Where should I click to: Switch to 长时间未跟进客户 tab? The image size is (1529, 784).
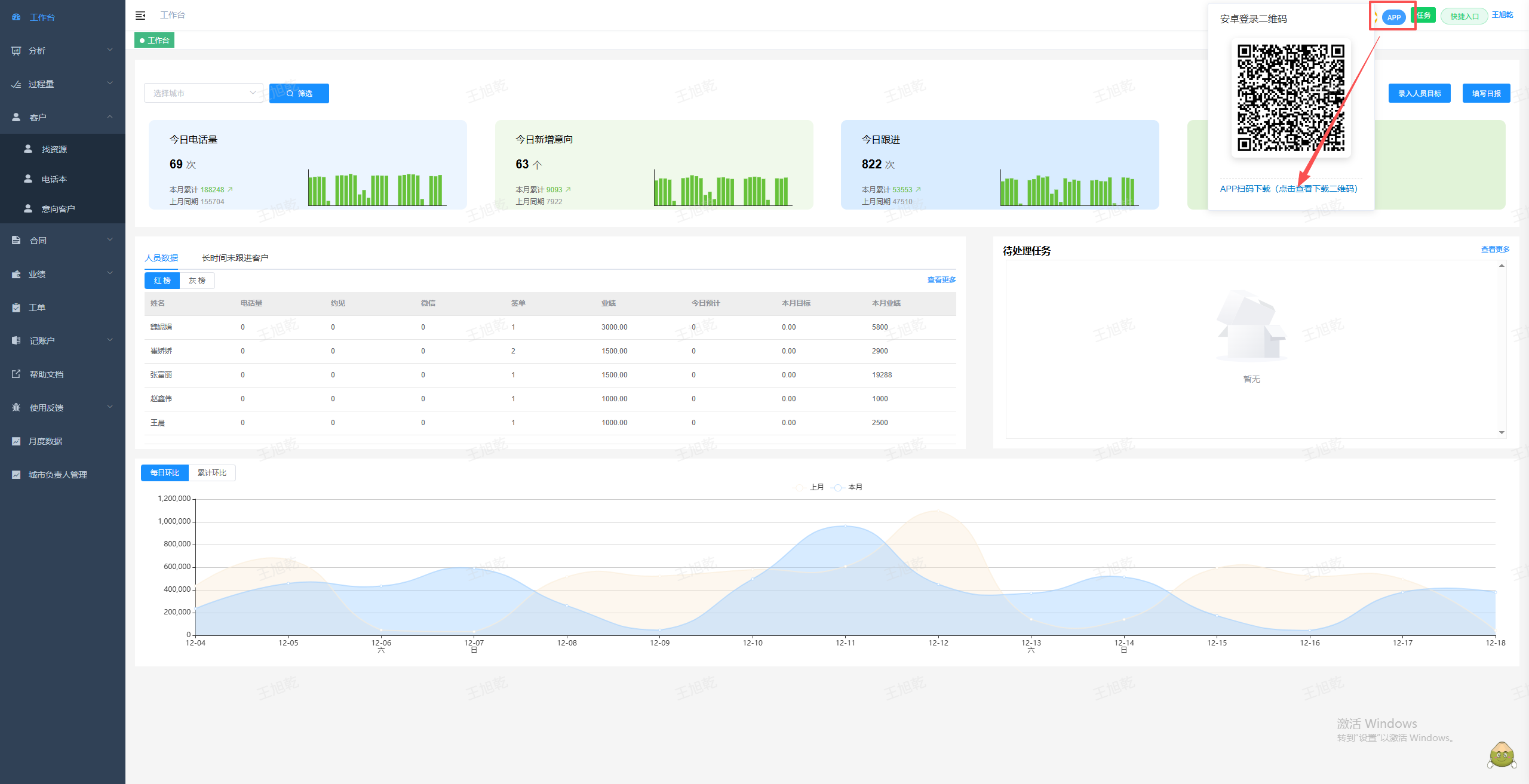point(235,258)
